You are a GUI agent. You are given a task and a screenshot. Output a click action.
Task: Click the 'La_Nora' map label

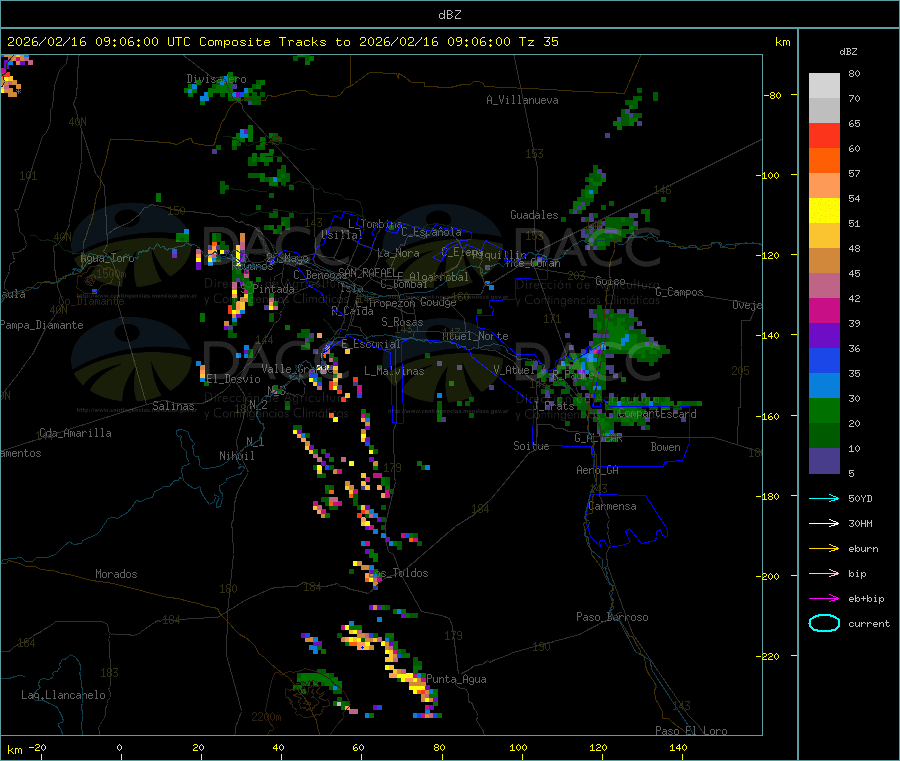[398, 253]
